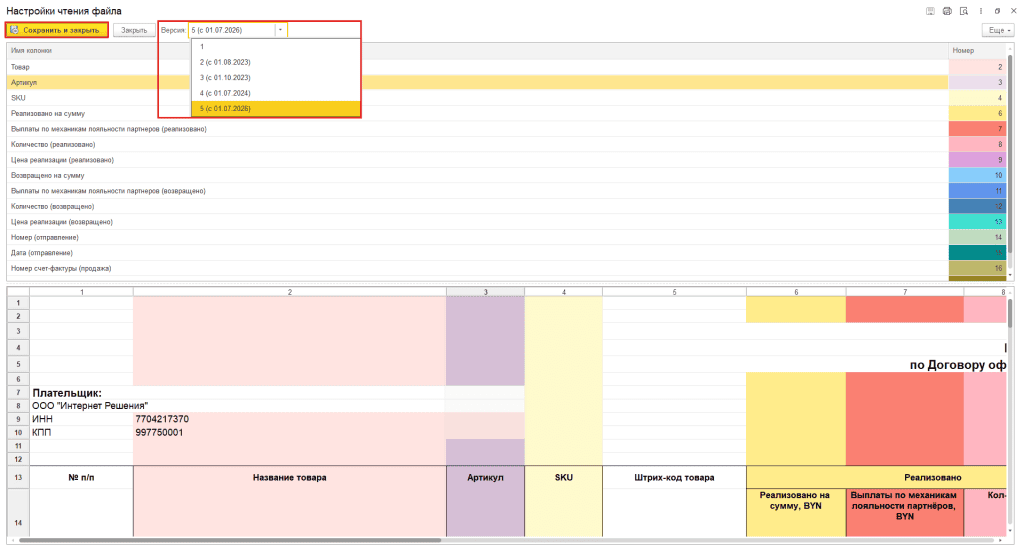This screenshot has width=1024, height=551.
Task: Click the 997750001 value cell
Action: pyautogui.click(x=290, y=432)
